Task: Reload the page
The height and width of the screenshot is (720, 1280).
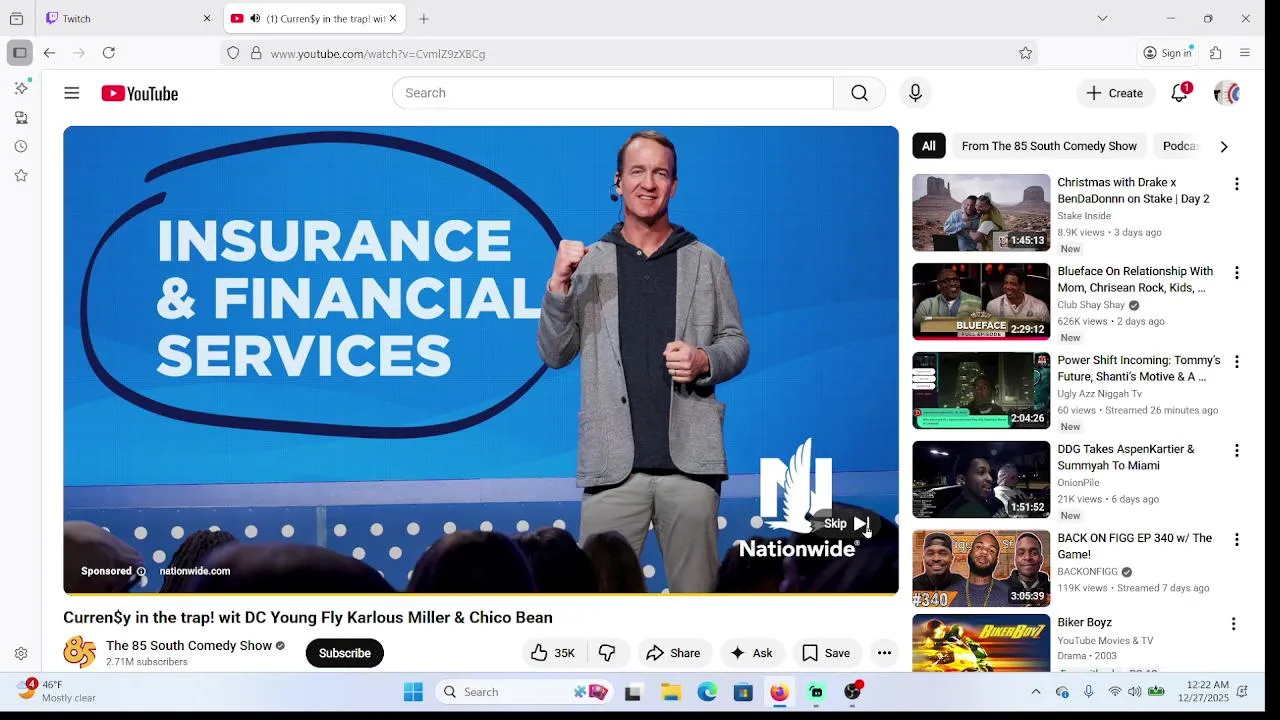Action: click(109, 53)
